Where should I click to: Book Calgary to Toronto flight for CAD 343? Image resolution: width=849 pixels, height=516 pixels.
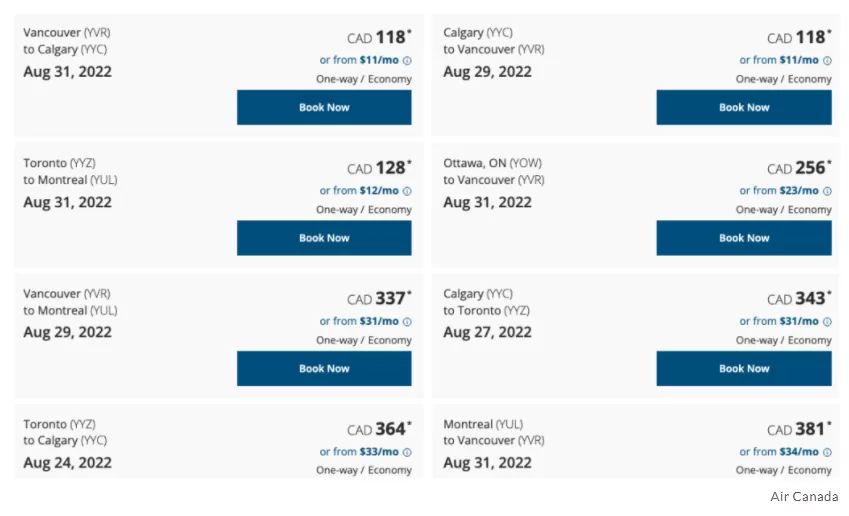[x=744, y=368]
